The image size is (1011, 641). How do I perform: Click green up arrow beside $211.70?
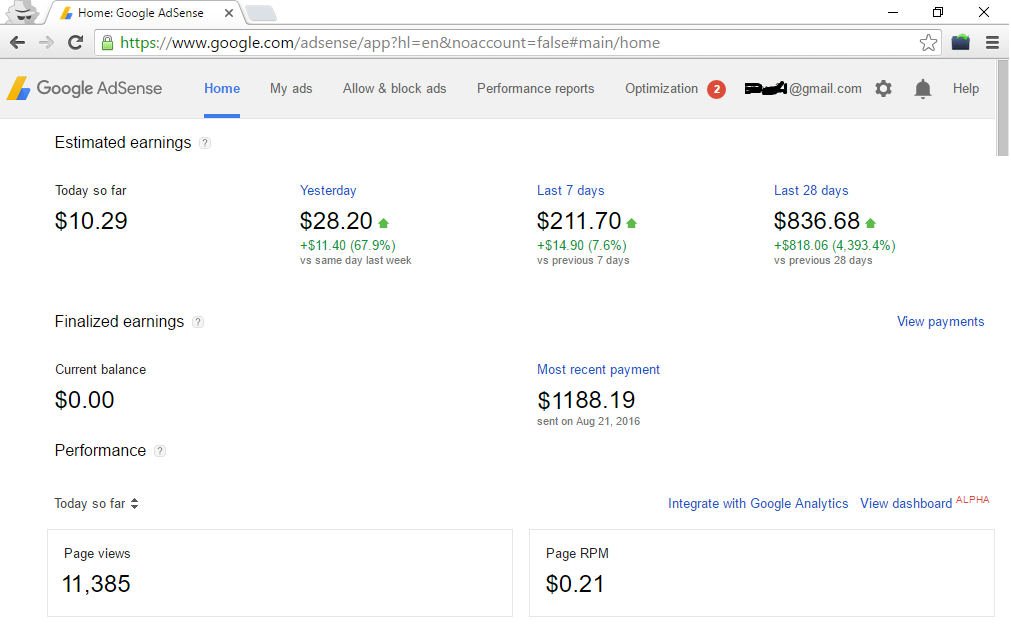(x=631, y=223)
